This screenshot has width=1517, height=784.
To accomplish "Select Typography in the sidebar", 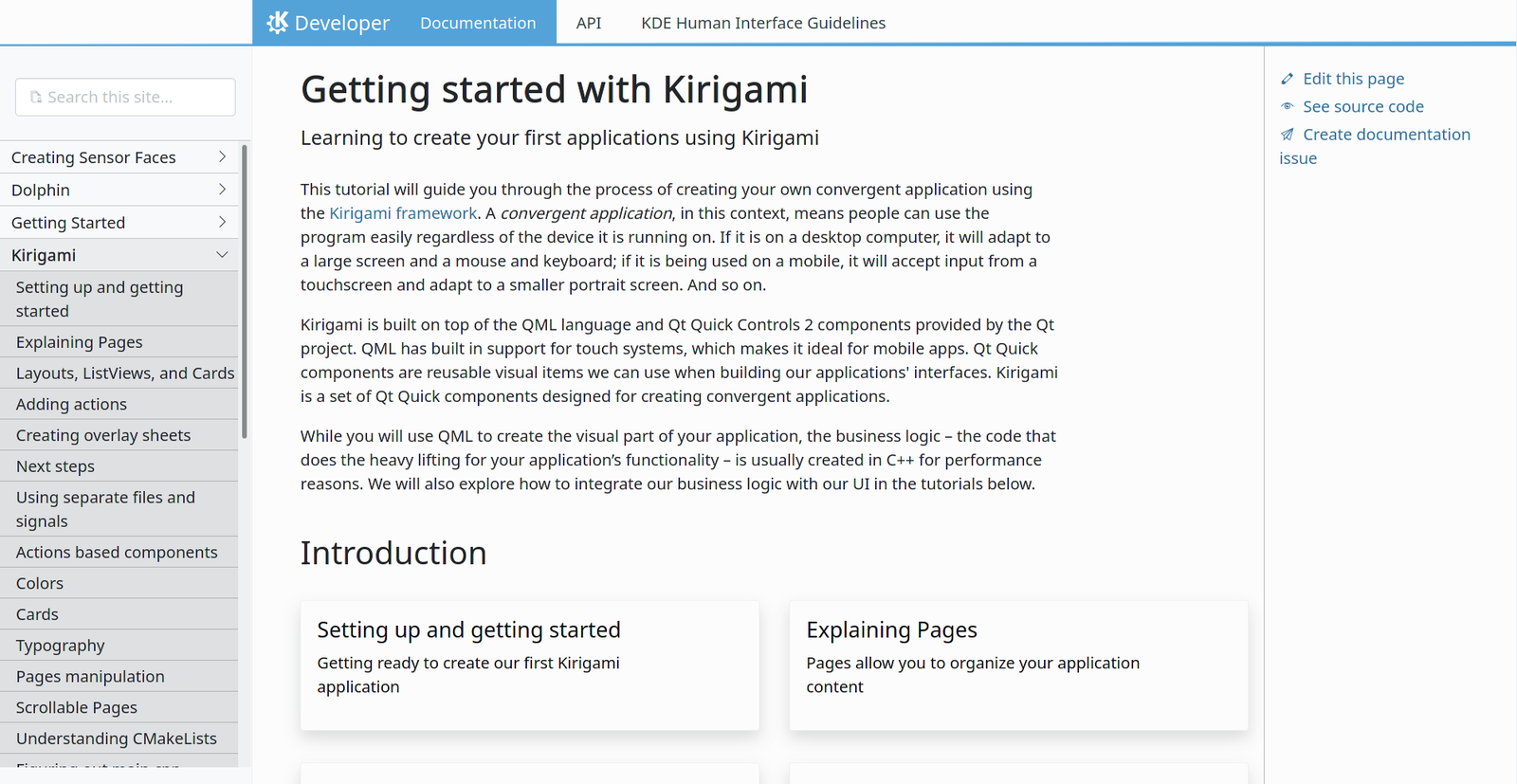I will 61,646.
